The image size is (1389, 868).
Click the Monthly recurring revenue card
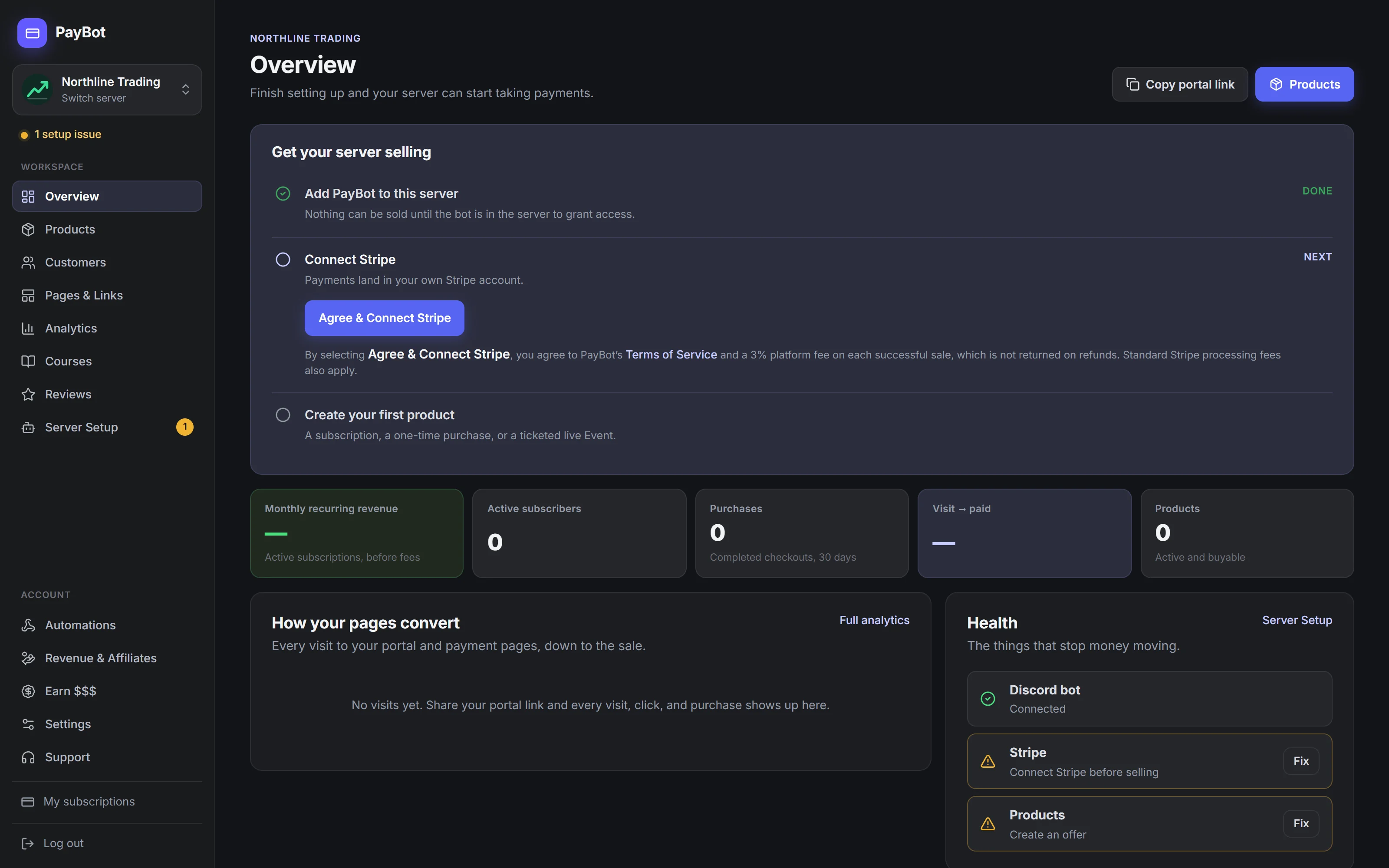click(356, 533)
